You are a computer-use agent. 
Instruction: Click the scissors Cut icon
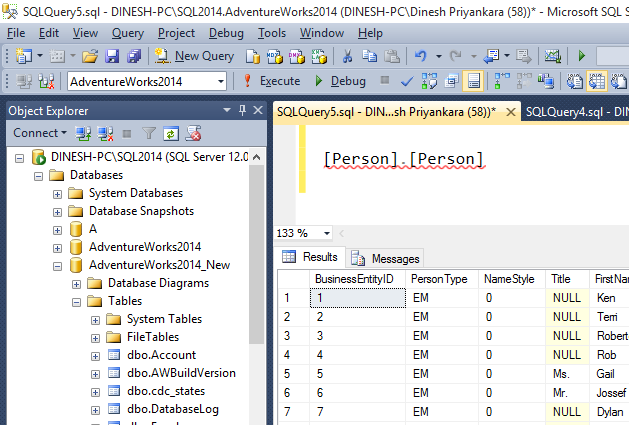(347, 56)
